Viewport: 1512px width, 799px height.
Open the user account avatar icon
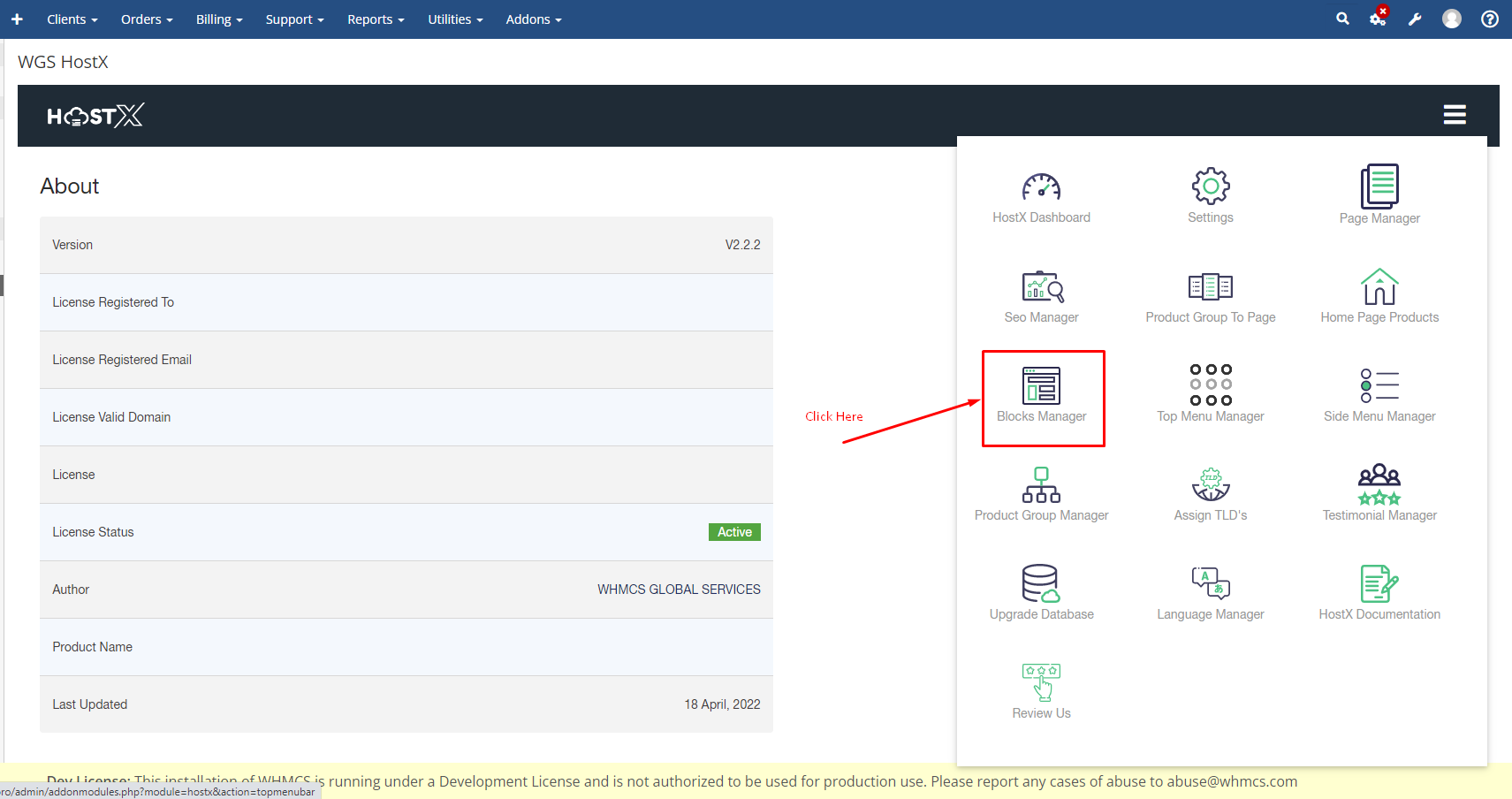tap(1452, 19)
